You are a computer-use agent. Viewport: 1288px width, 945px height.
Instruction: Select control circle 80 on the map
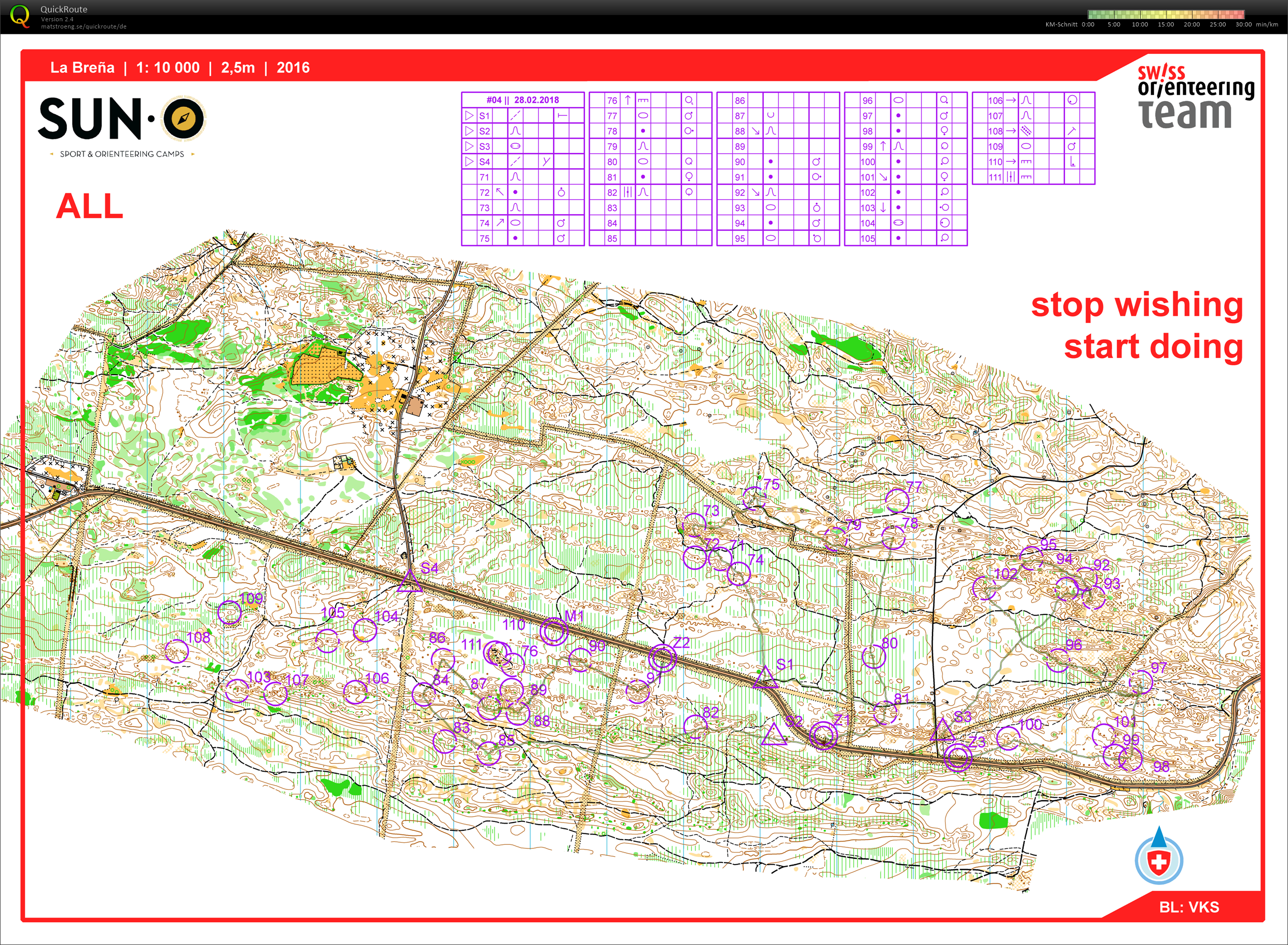874,656
